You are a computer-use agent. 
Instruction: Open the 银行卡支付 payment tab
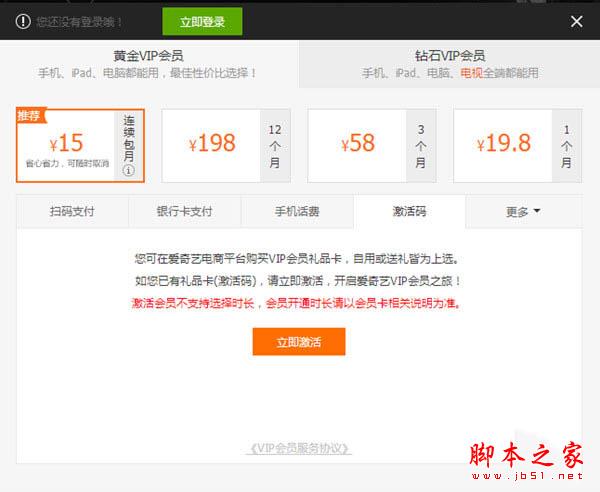click(184, 211)
